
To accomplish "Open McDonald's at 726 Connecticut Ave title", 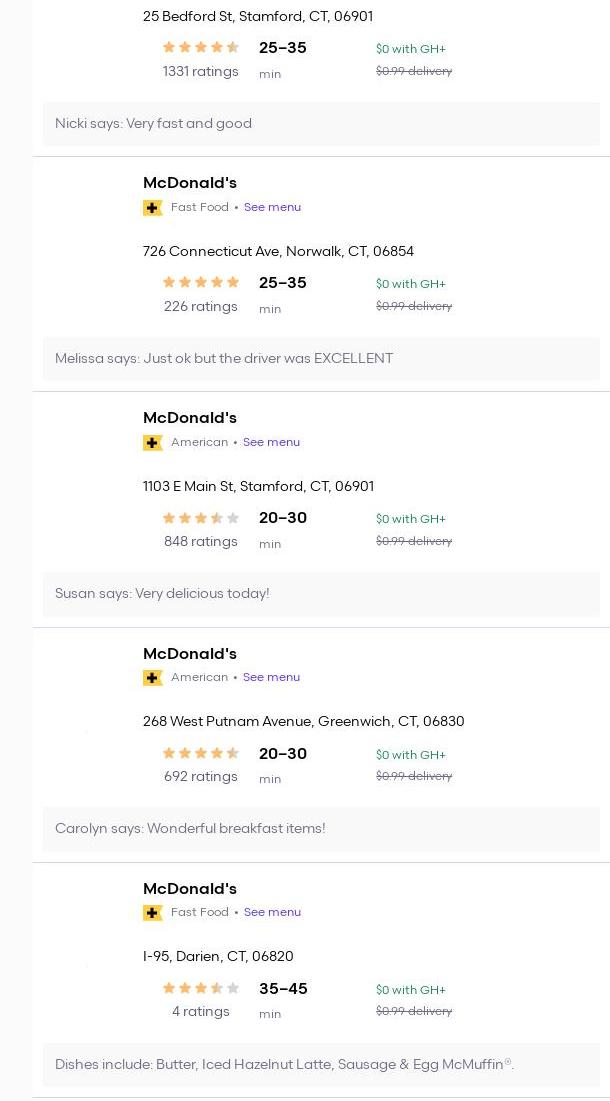I will tap(190, 183).
